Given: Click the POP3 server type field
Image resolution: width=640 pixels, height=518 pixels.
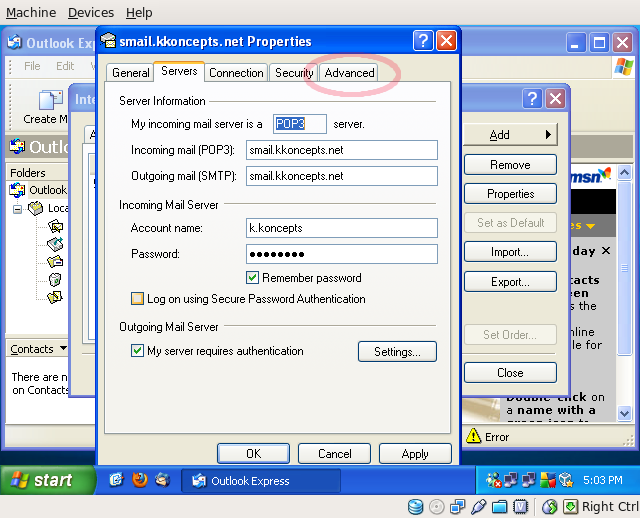Looking at the screenshot, I should [x=300, y=124].
